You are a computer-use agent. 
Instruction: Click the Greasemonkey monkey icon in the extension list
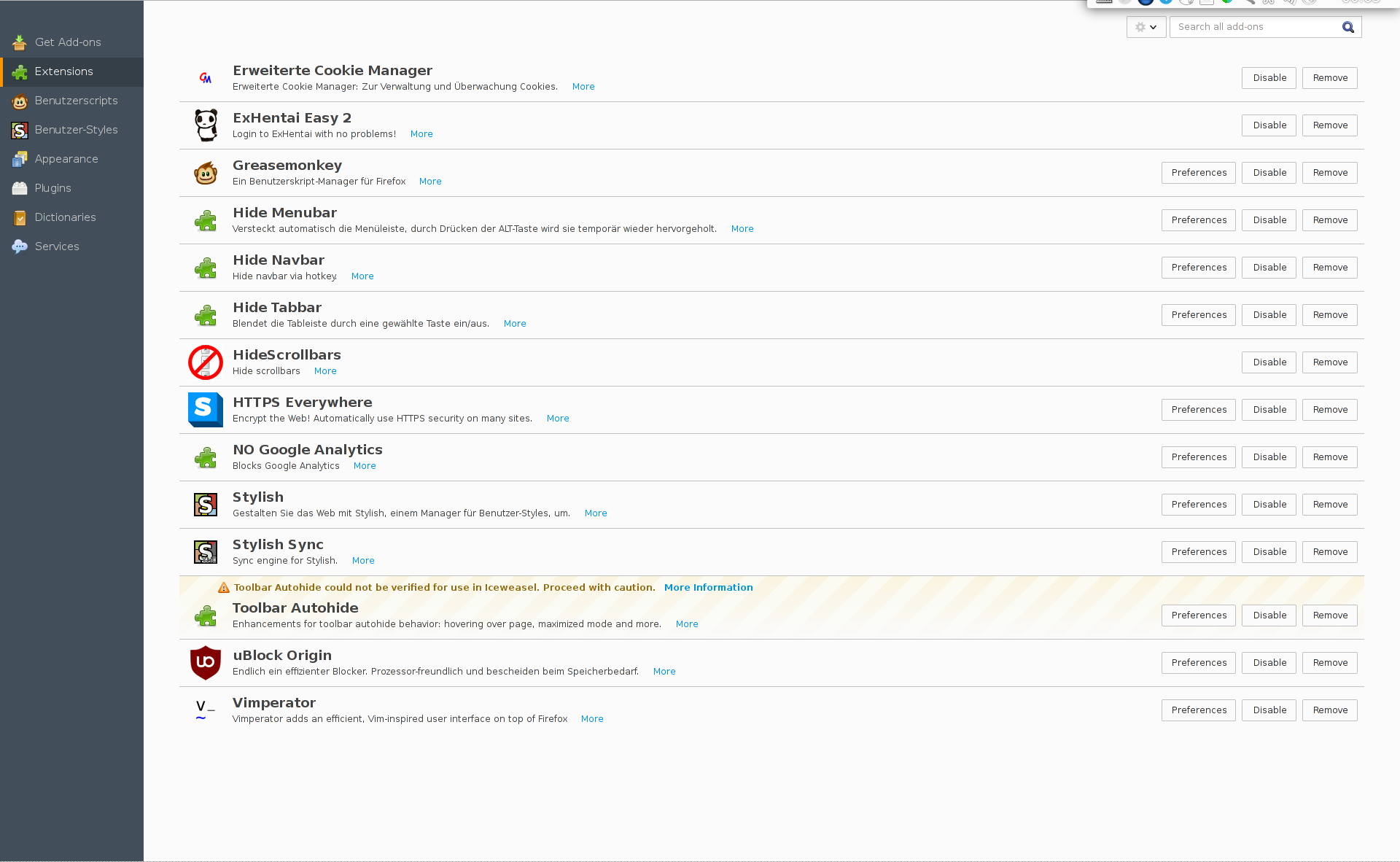[x=206, y=173]
